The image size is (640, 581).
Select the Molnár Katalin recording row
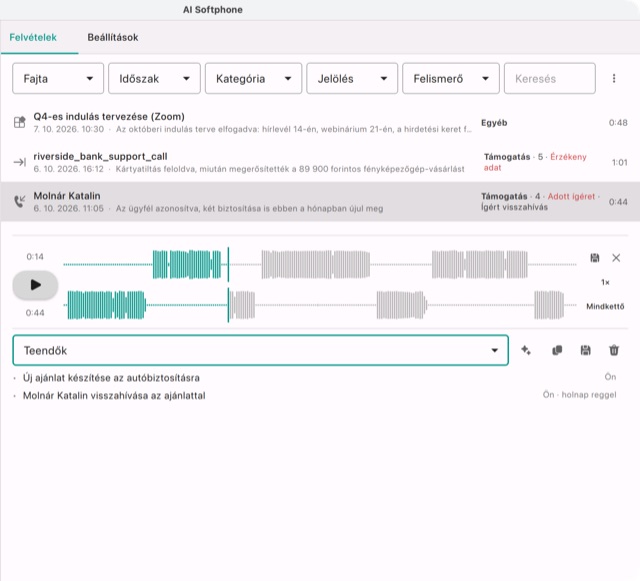[x=320, y=202]
